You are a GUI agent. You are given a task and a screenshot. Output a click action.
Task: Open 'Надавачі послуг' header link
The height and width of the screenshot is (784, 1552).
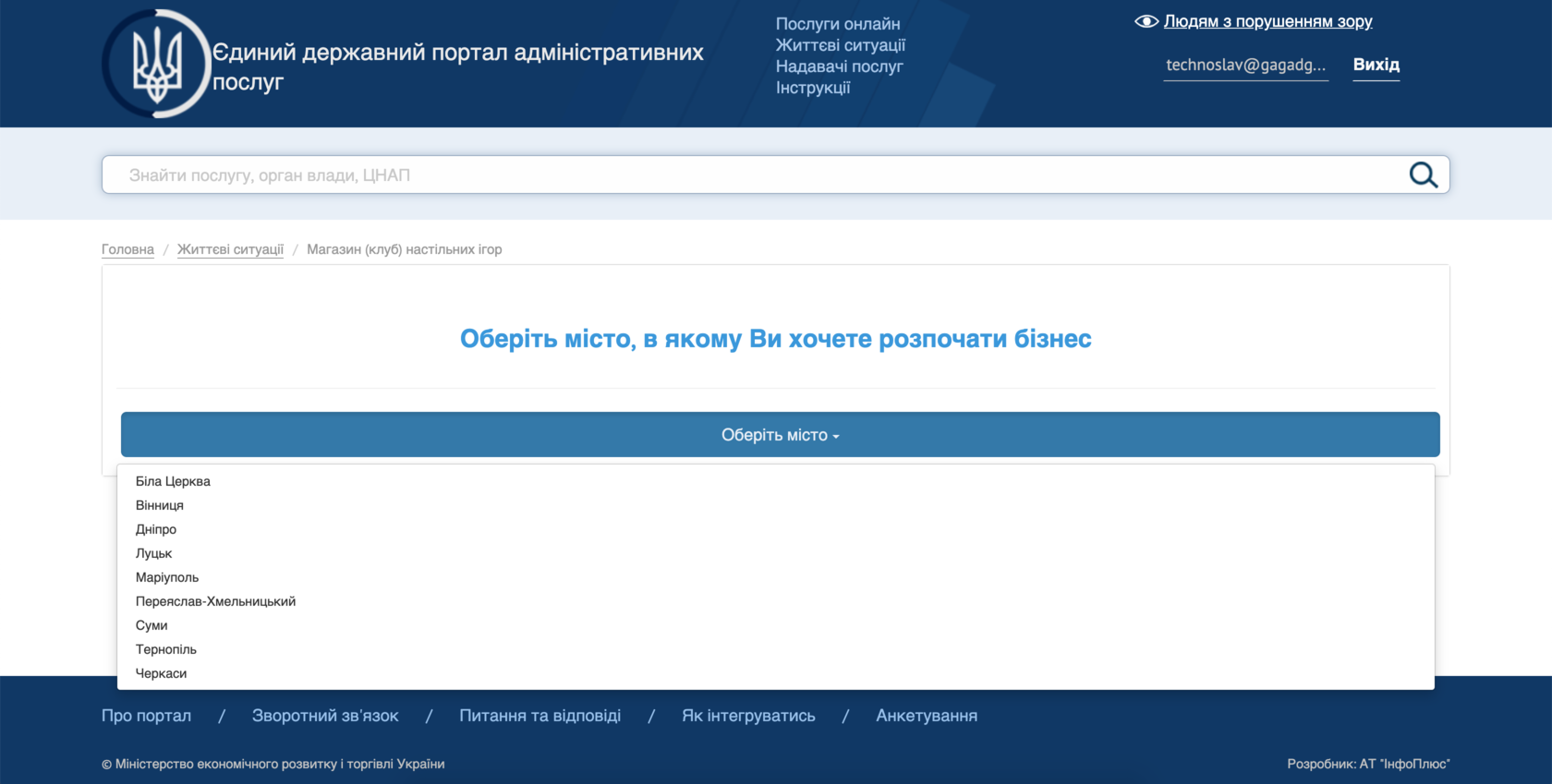(x=840, y=66)
